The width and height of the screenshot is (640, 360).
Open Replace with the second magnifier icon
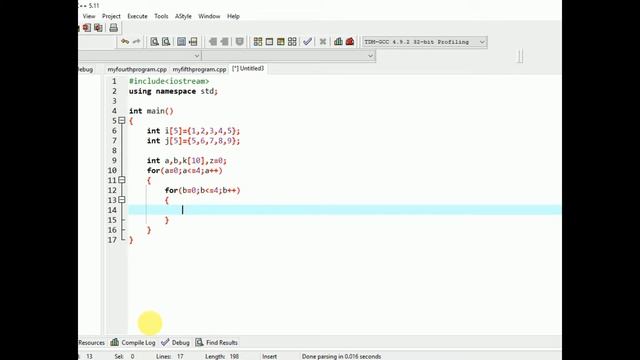click(166, 42)
